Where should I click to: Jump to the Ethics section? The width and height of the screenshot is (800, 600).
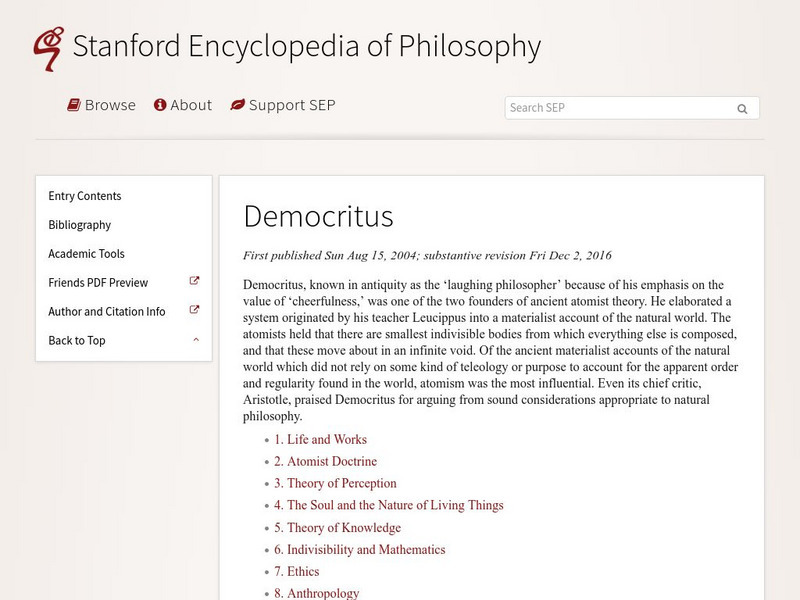pyautogui.click(x=295, y=571)
